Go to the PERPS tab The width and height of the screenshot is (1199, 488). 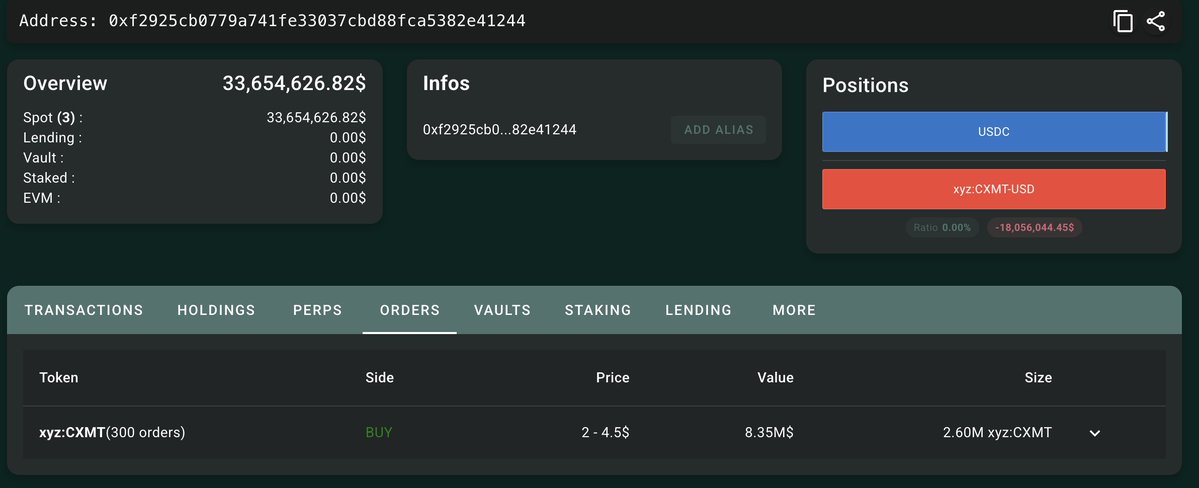317,310
